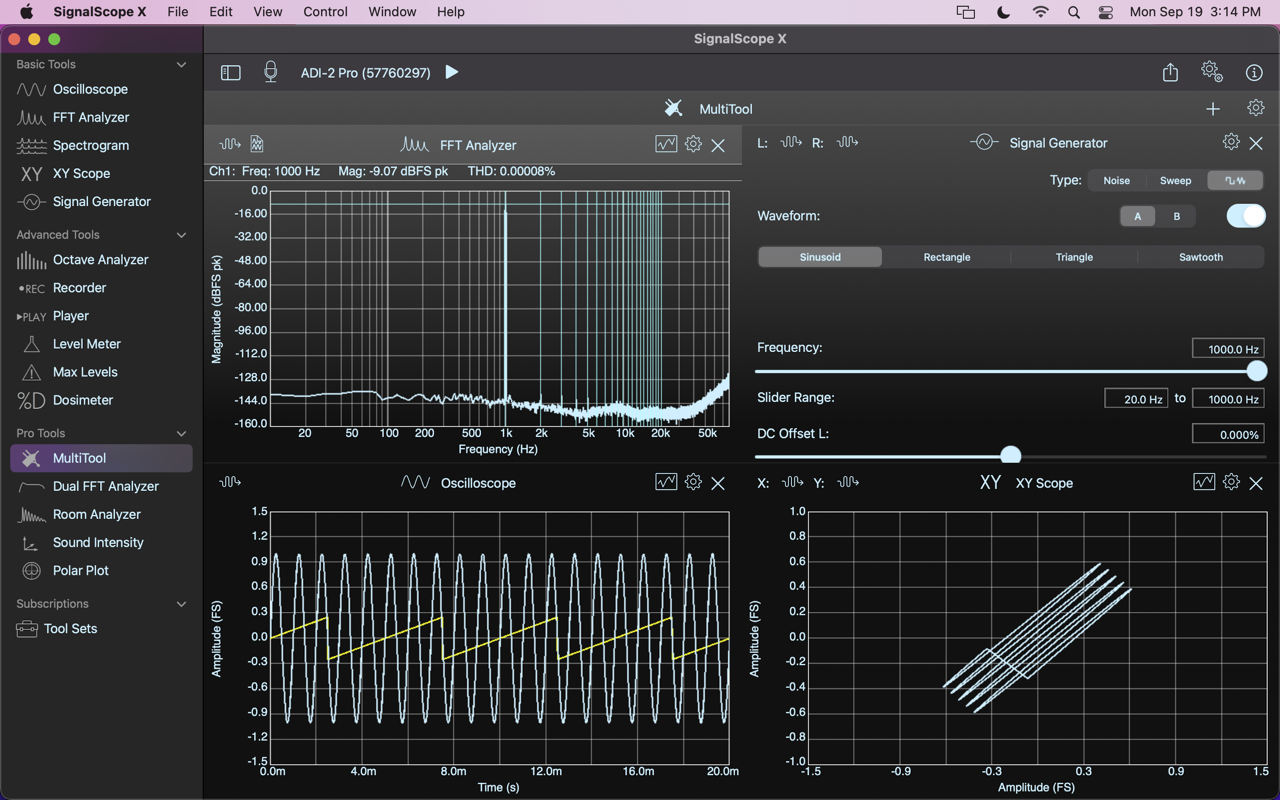Screen dimensions: 1280x800
Task: Choose Sawtooth waveform
Action: [x=1201, y=257]
